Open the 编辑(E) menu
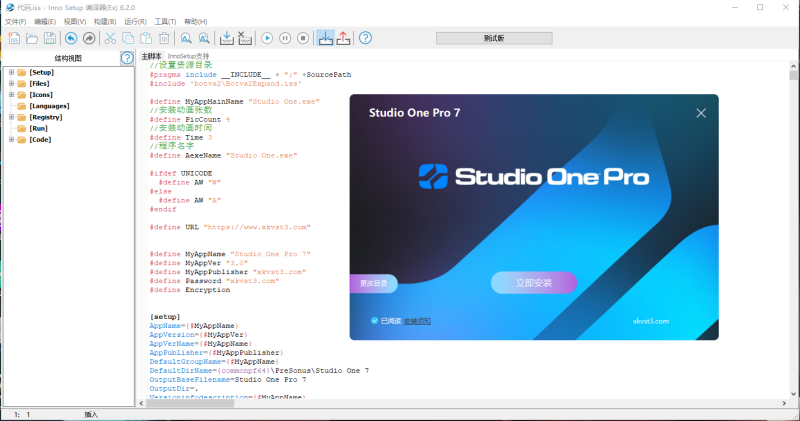The image size is (800, 421). click(x=45, y=21)
